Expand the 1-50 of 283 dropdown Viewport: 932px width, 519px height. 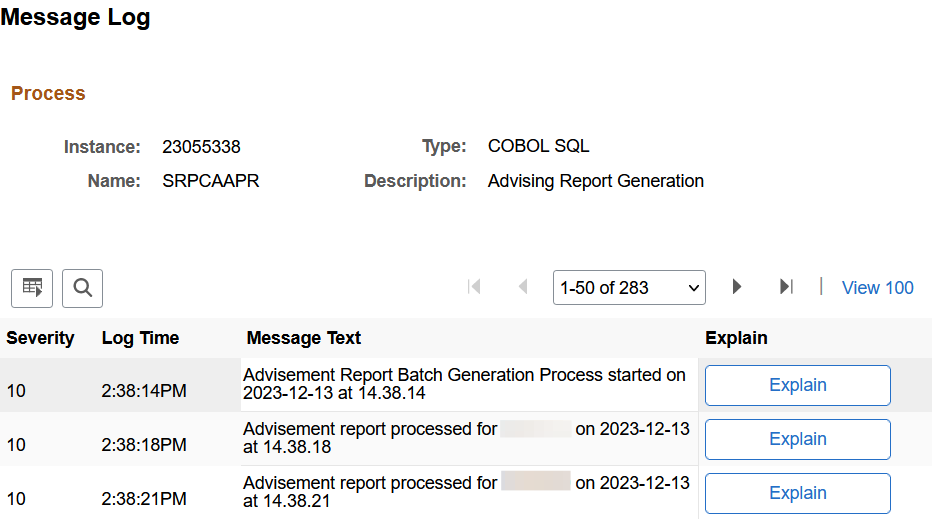(x=629, y=287)
